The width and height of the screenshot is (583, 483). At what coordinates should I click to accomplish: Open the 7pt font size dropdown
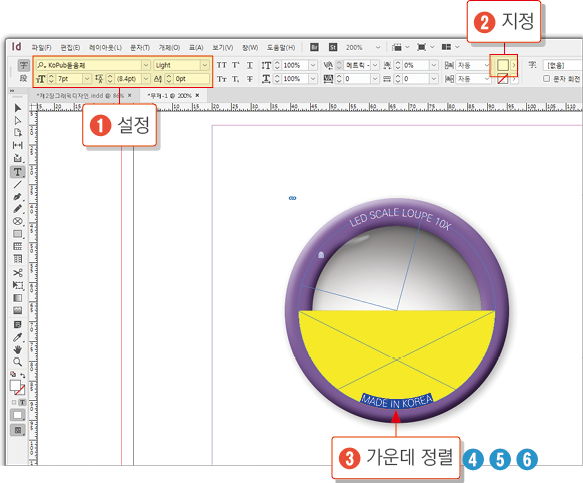pyautogui.click(x=87, y=79)
